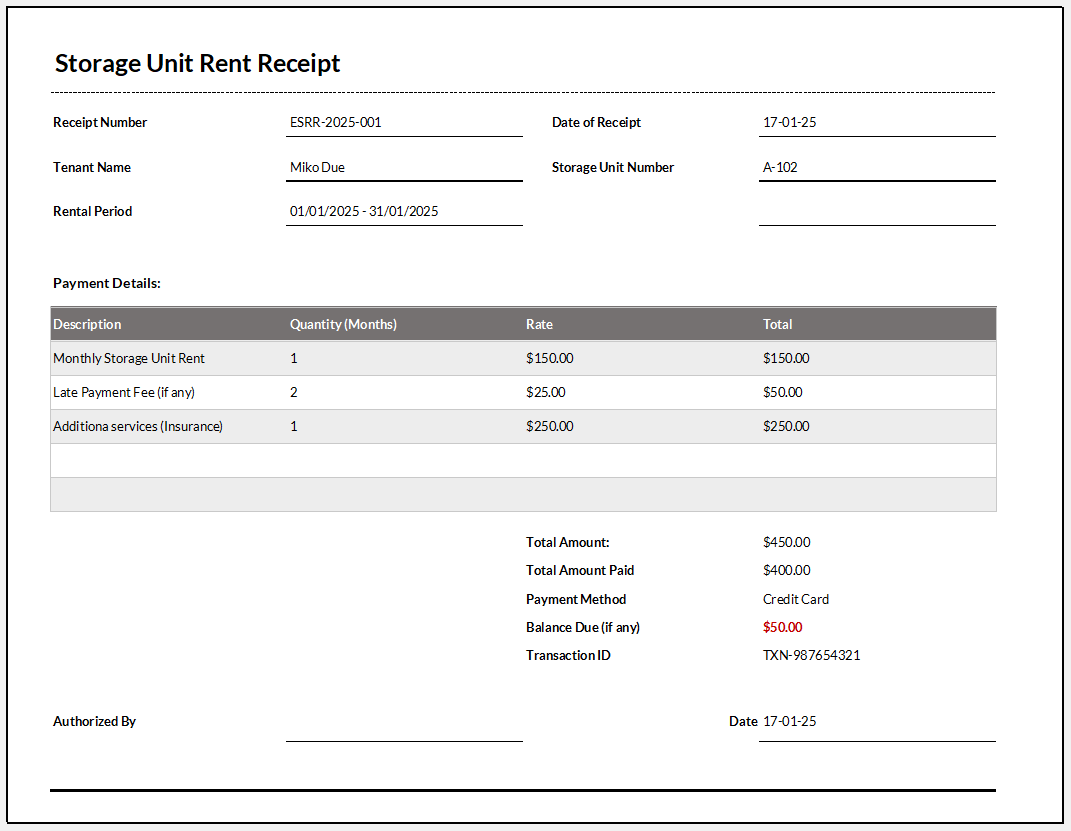
Task: Select the Transaction ID TXN-987654321
Action: pos(812,655)
